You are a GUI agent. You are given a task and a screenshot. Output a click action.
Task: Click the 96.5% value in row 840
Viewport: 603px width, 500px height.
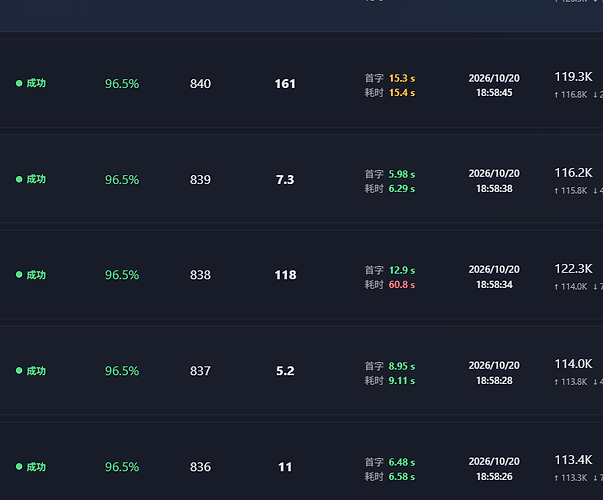pos(122,84)
